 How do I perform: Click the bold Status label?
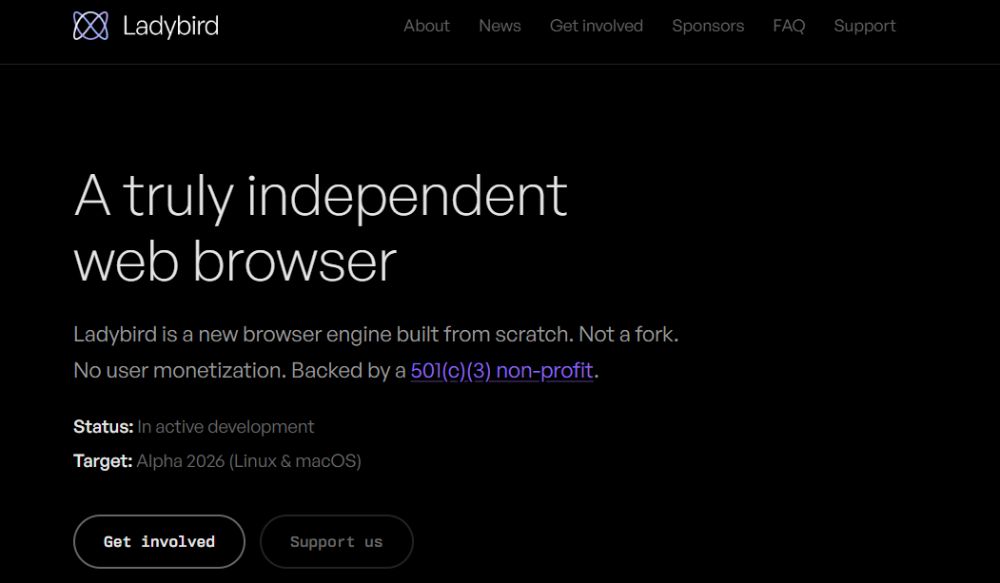pyautogui.click(x=103, y=427)
